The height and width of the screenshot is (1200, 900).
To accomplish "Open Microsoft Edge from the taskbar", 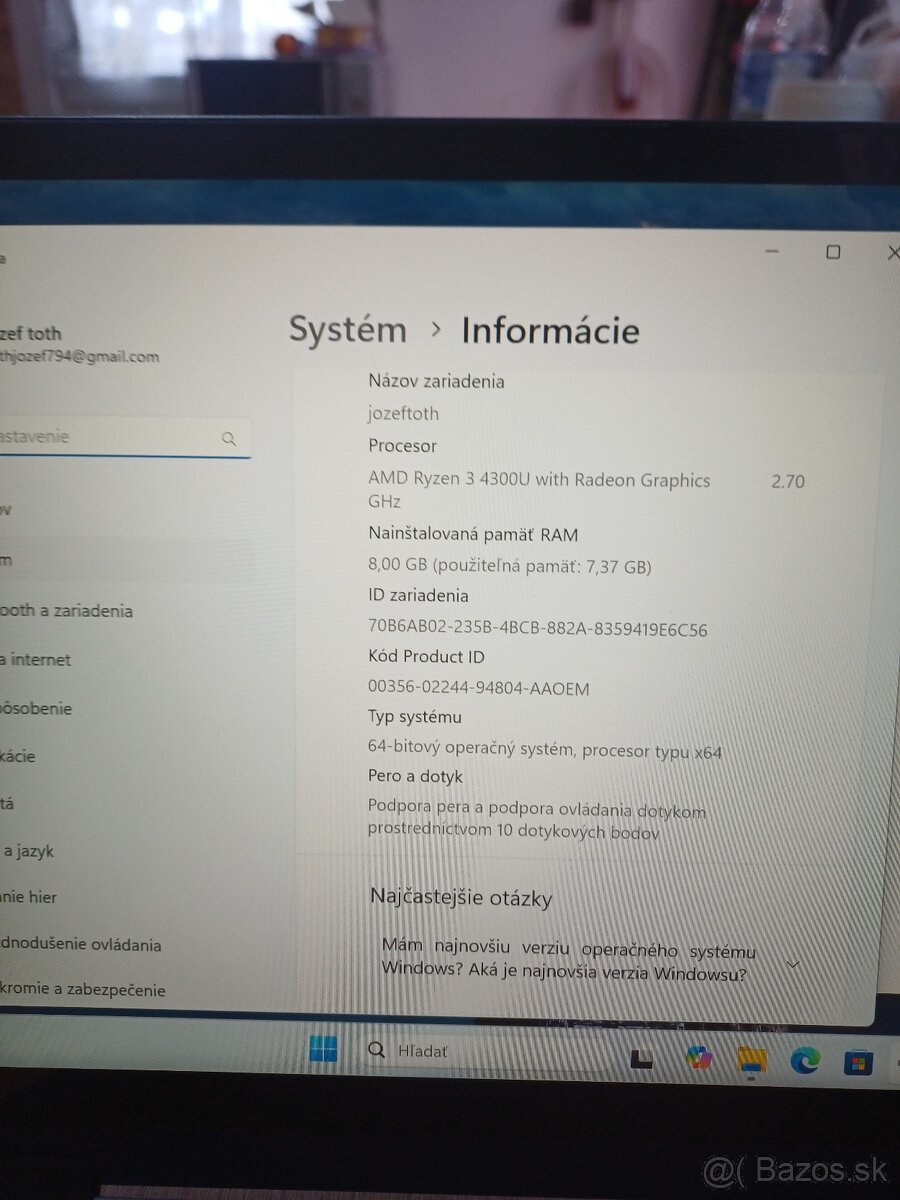I will (804, 1060).
